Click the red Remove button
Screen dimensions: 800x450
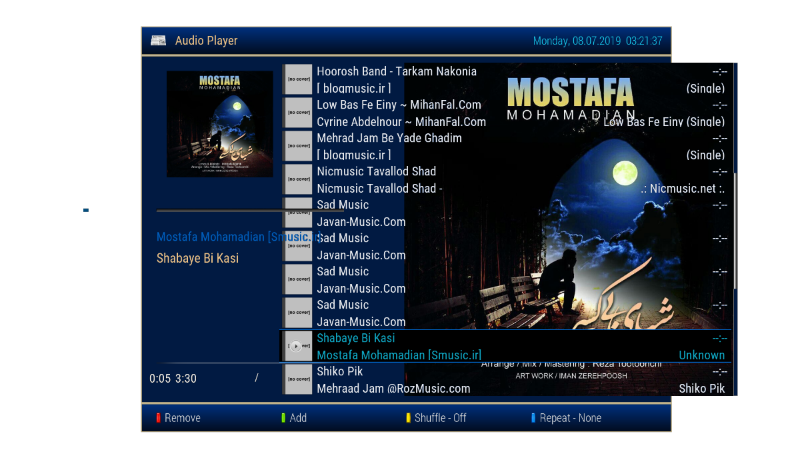[x=178, y=418]
